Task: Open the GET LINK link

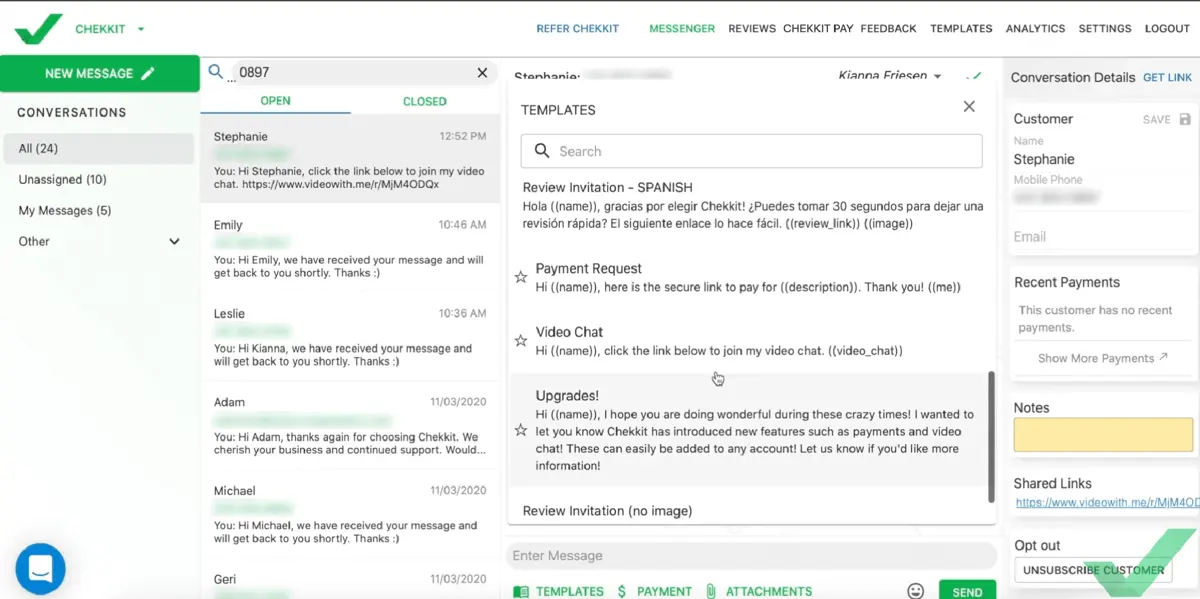Action: pos(1167,77)
